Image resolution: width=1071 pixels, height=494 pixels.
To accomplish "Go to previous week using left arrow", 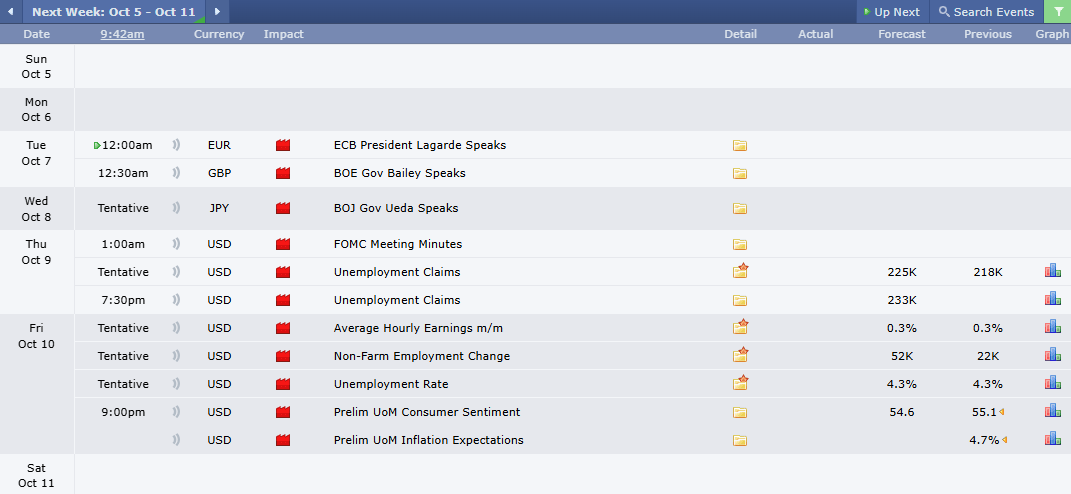I will (x=11, y=12).
